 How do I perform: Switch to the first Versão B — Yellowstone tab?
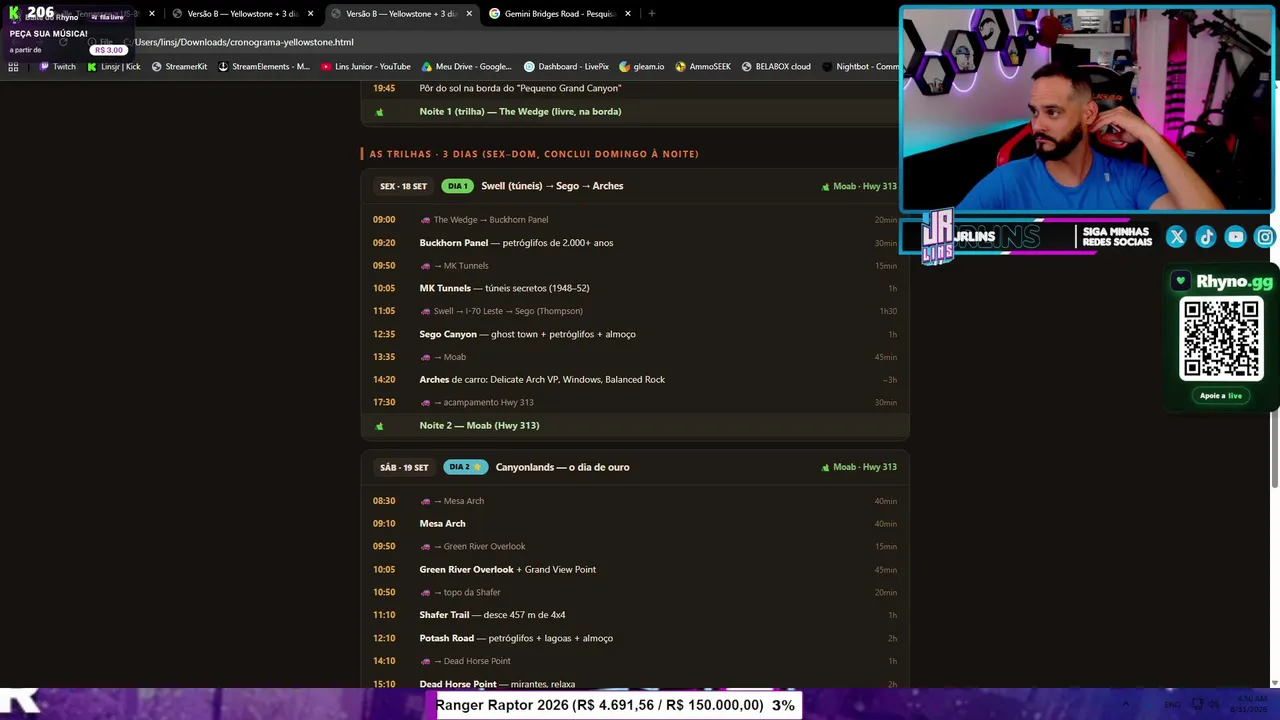[242, 14]
